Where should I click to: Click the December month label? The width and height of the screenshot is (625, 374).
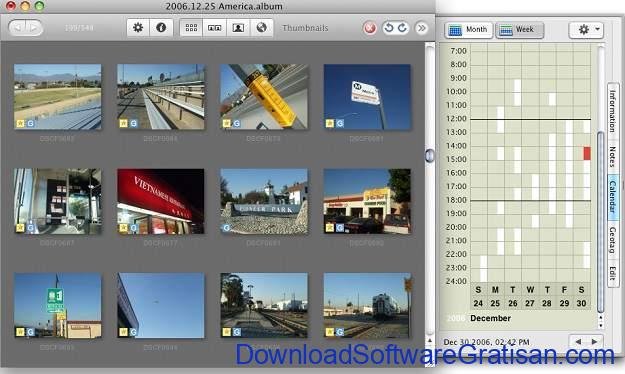point(491,318)
